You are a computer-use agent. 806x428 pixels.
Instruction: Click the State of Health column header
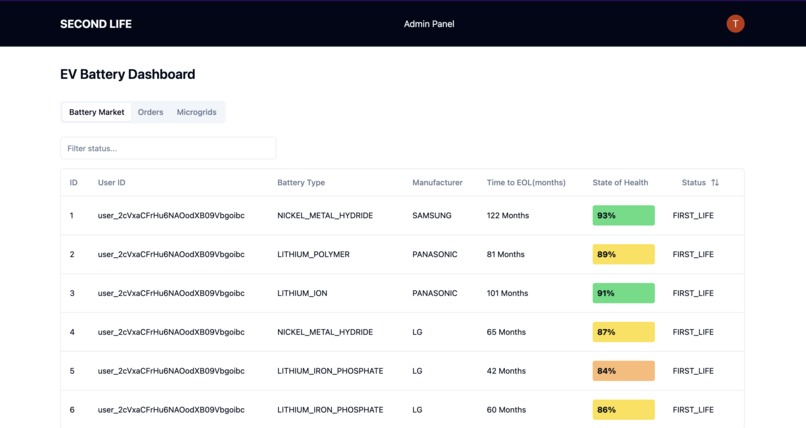tap(620, 182)
